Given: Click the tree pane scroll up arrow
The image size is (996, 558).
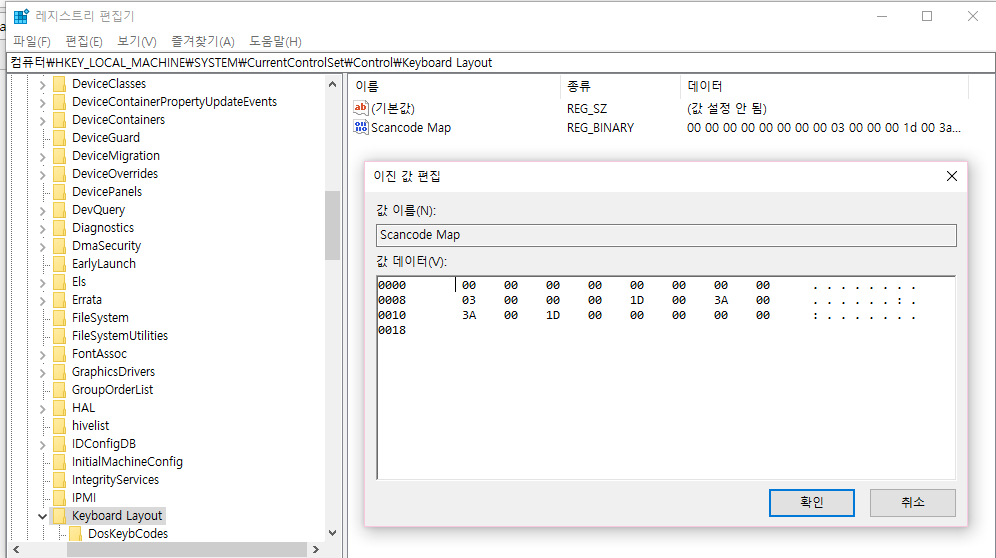Looking at the screenshot, I should click(x=332, y=84).
